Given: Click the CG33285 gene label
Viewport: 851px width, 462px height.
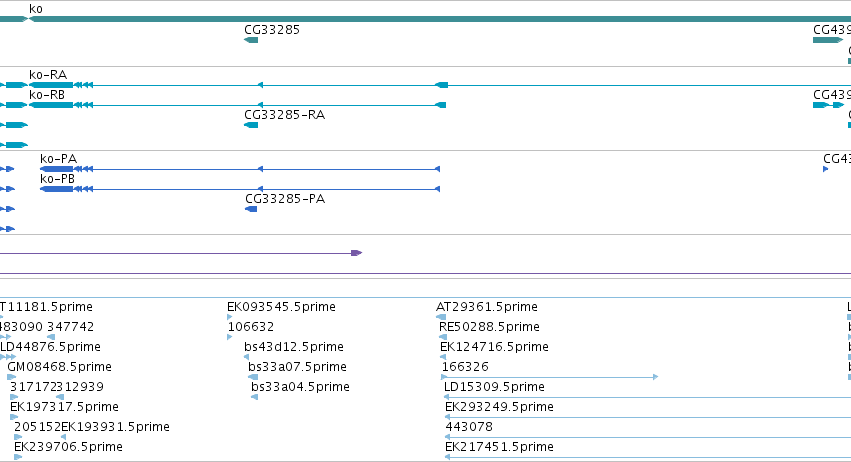Looking at the screenshot, I should tap(272, 30).
